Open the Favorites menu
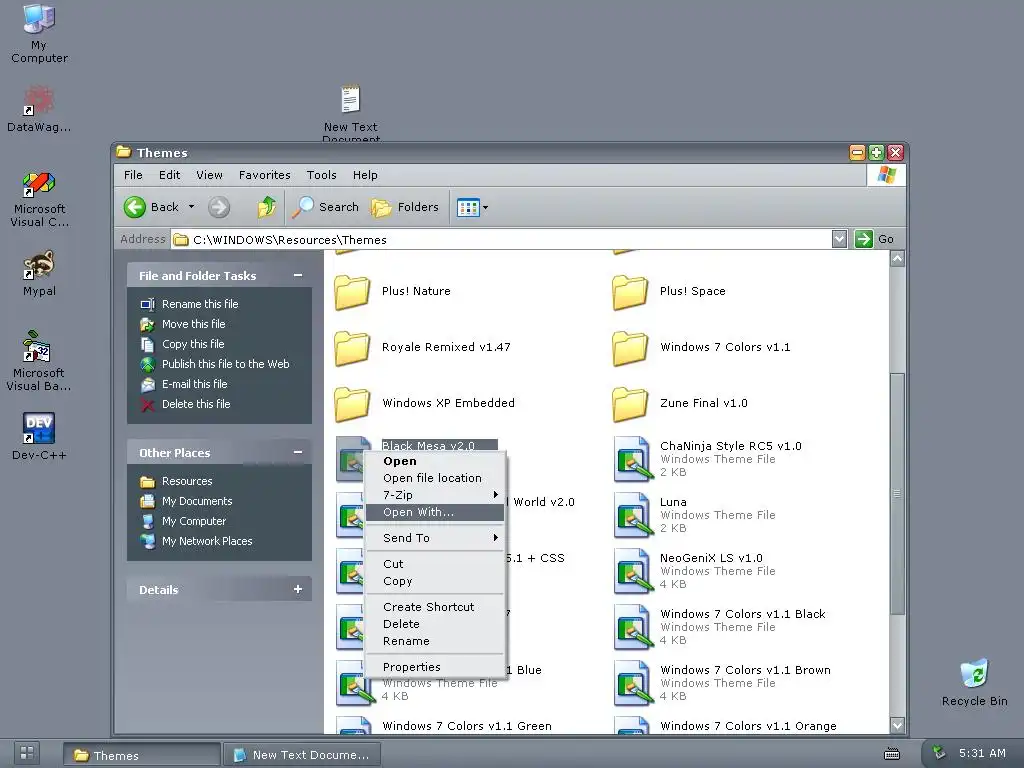1024x768 pixels. coord(264,175)
